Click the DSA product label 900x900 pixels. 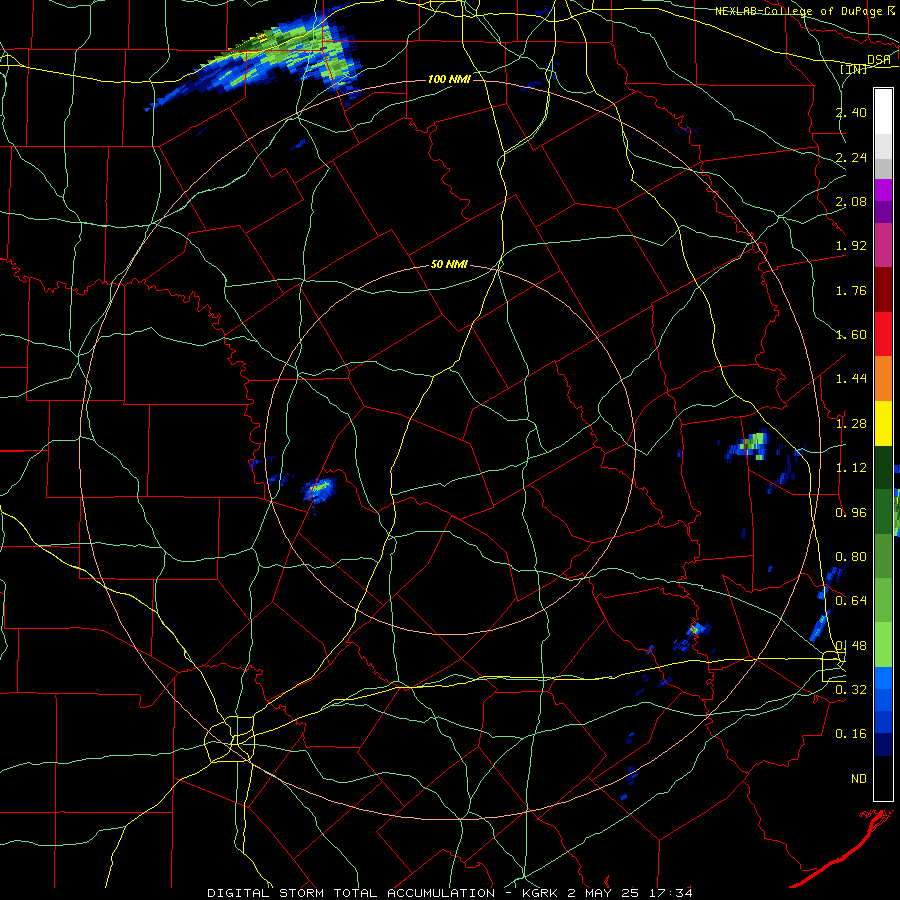pos(879,59)
